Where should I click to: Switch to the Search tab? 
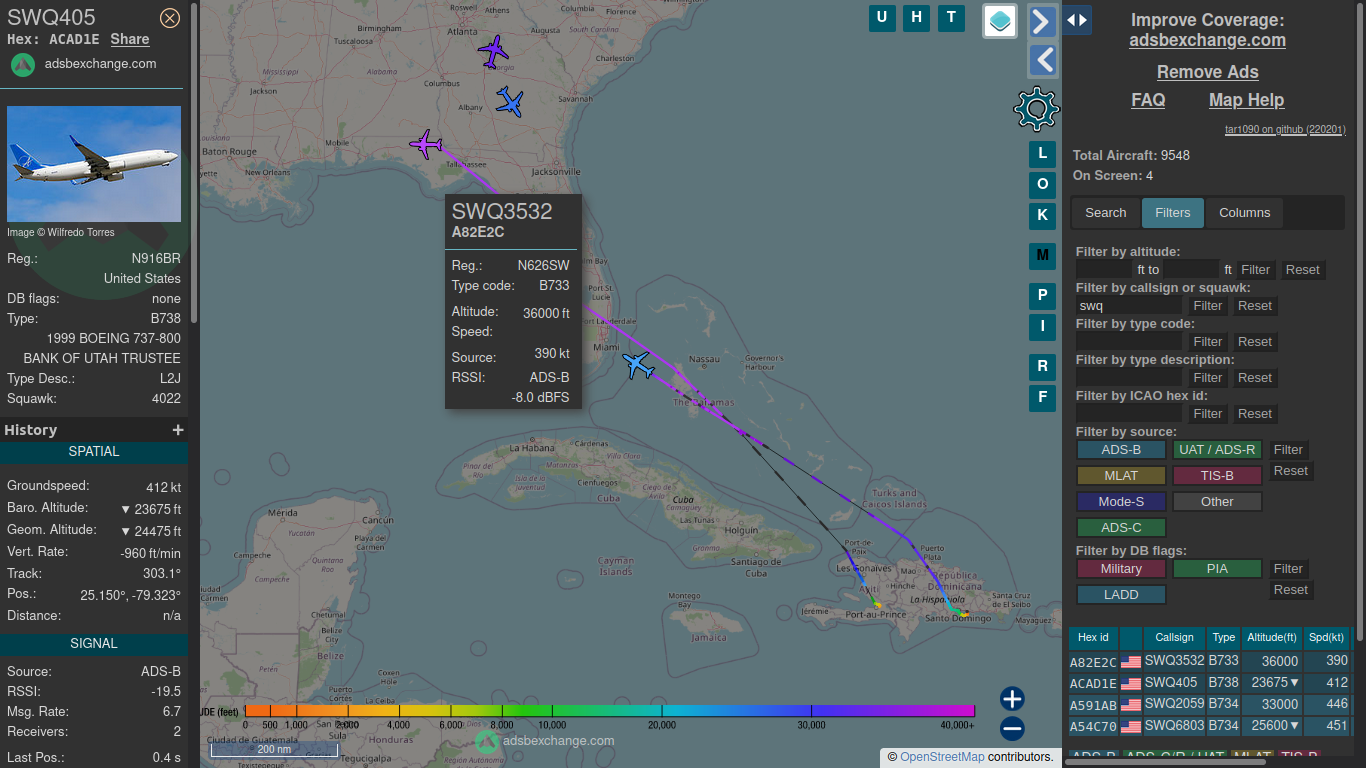click(1105, 213)
